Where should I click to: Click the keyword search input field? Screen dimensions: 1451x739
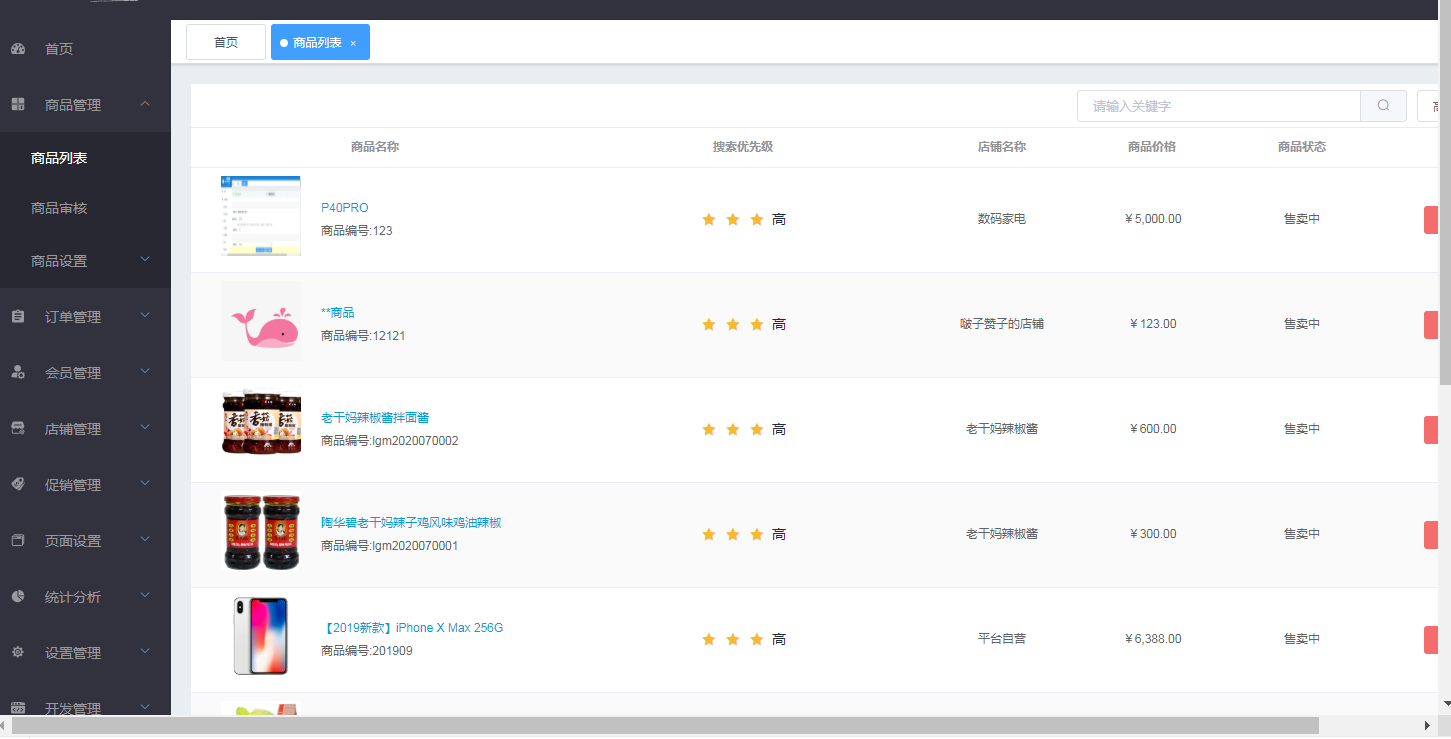pos(1218,106)
